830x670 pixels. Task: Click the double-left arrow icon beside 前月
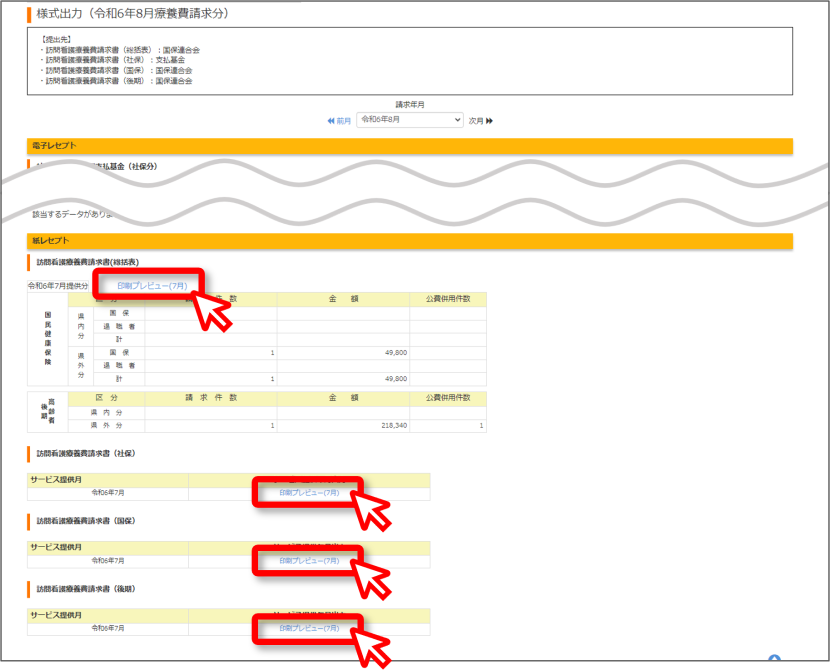pyautogui.click(x=331, y=121)
